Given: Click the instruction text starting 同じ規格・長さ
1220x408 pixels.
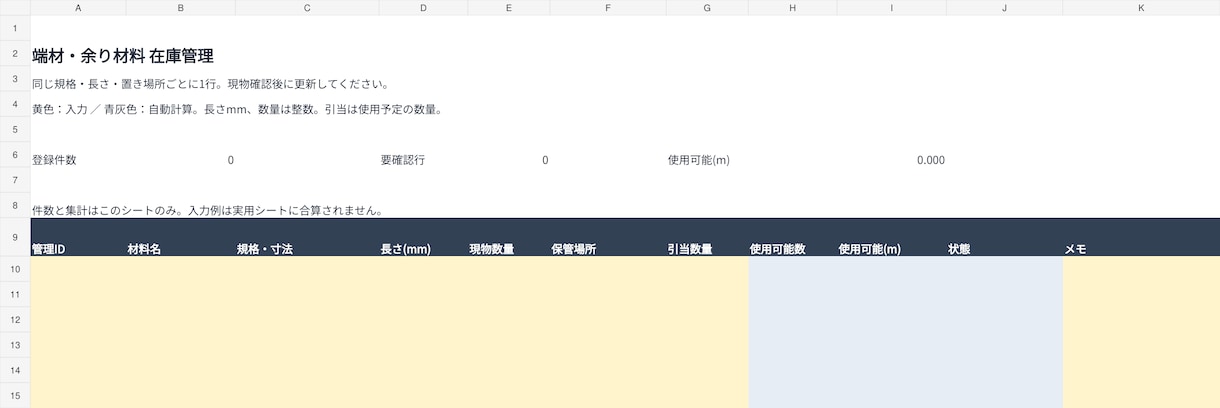Looking at the screenshot, I should click(x=210, y=84).
